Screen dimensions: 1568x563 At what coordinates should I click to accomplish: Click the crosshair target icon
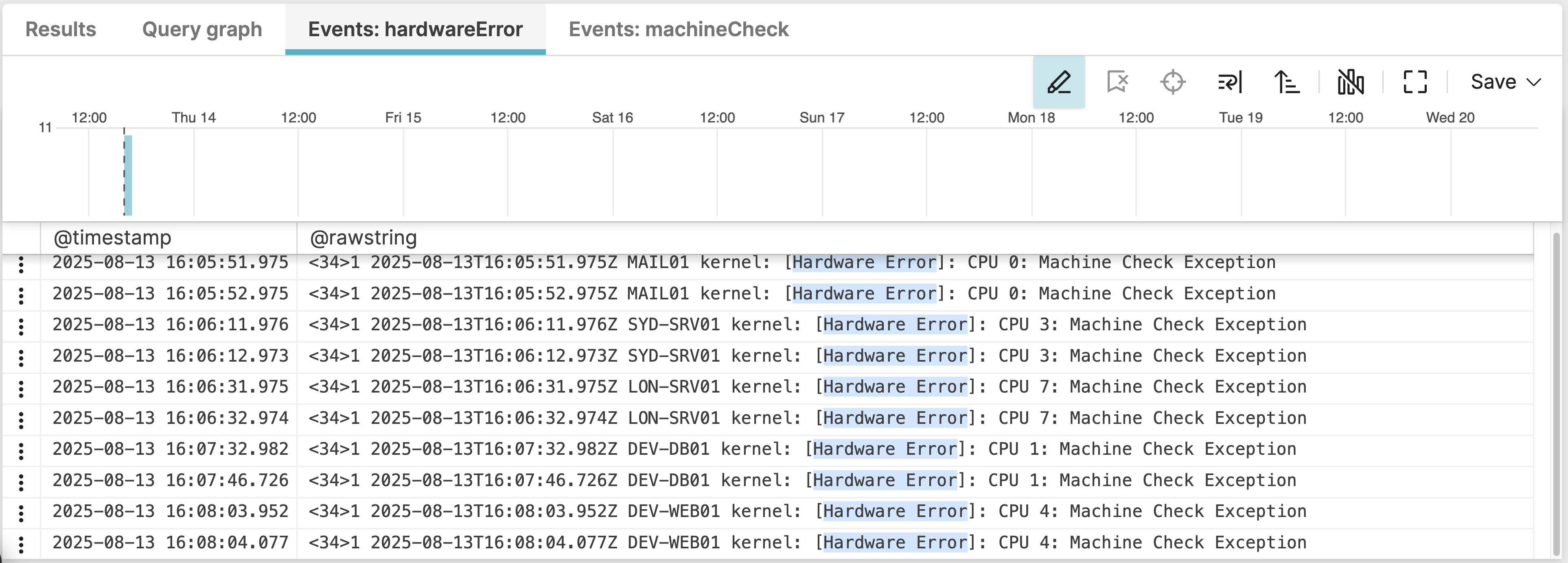(x=1172, y=82)
